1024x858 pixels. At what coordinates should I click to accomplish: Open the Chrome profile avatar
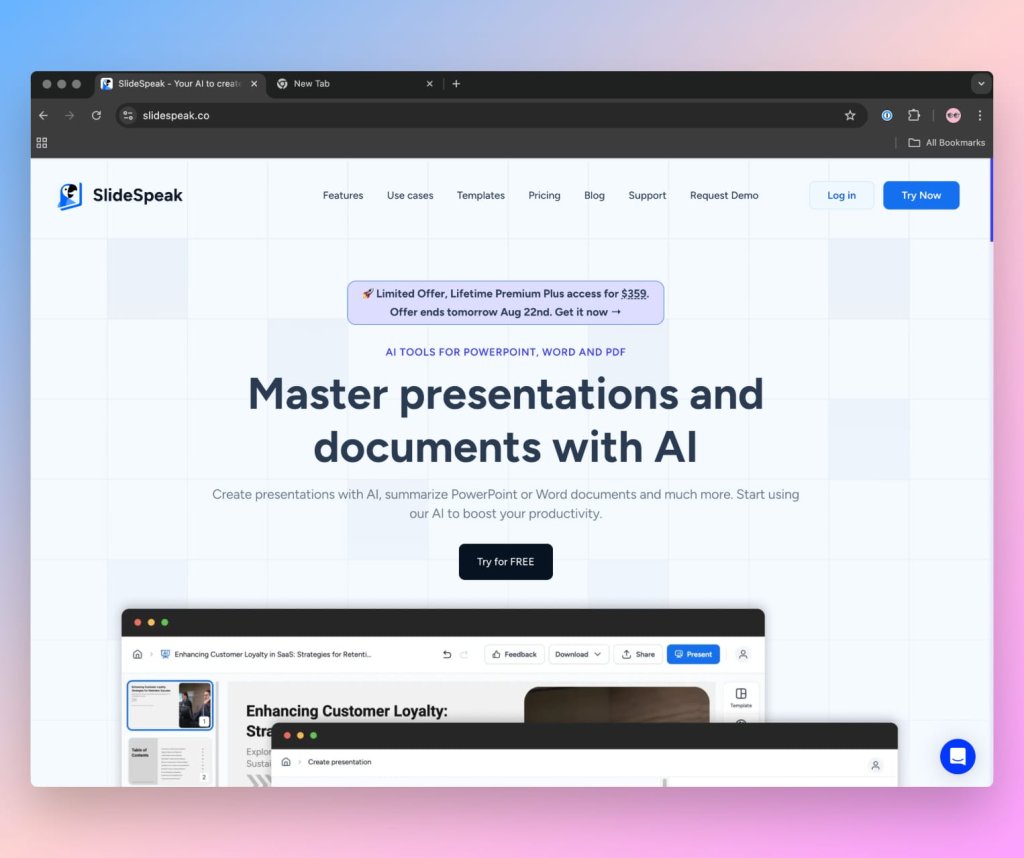(953, 116)
